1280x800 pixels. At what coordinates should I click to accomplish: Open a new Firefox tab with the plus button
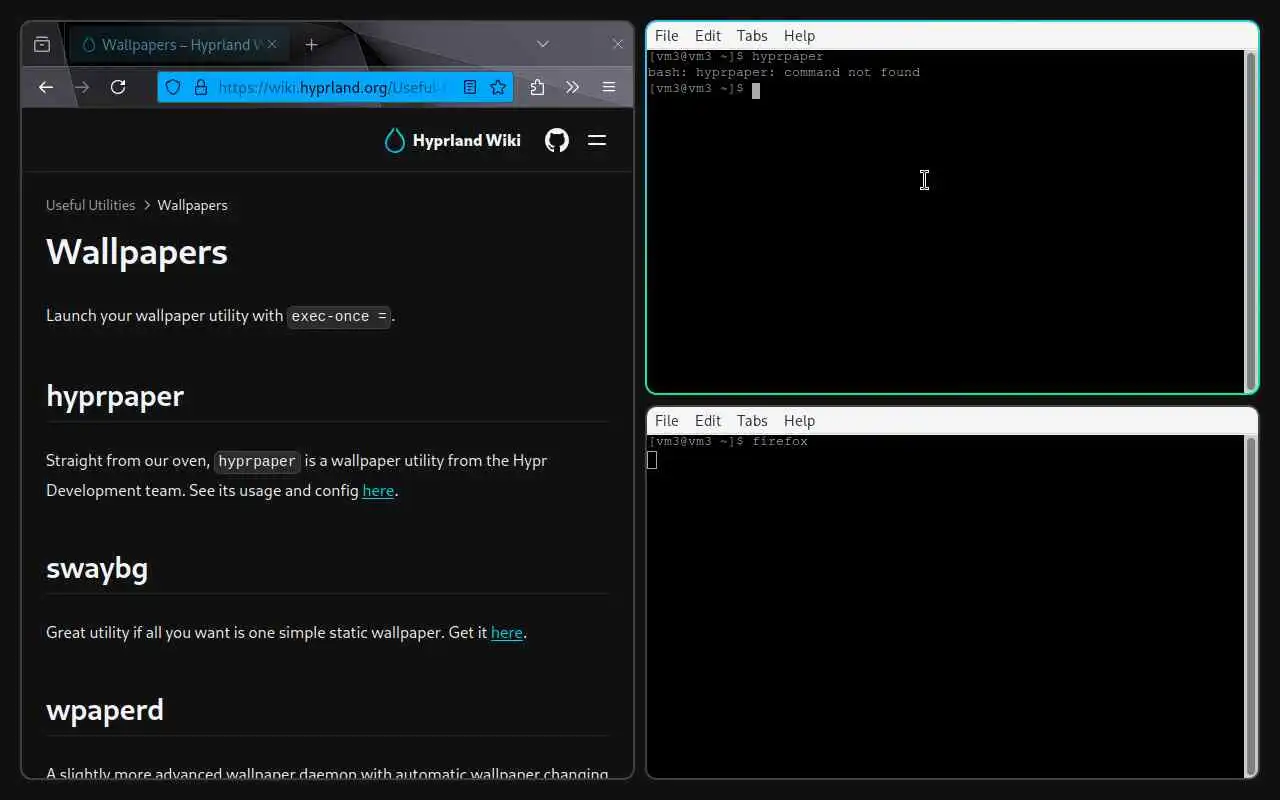pos(311,44)
